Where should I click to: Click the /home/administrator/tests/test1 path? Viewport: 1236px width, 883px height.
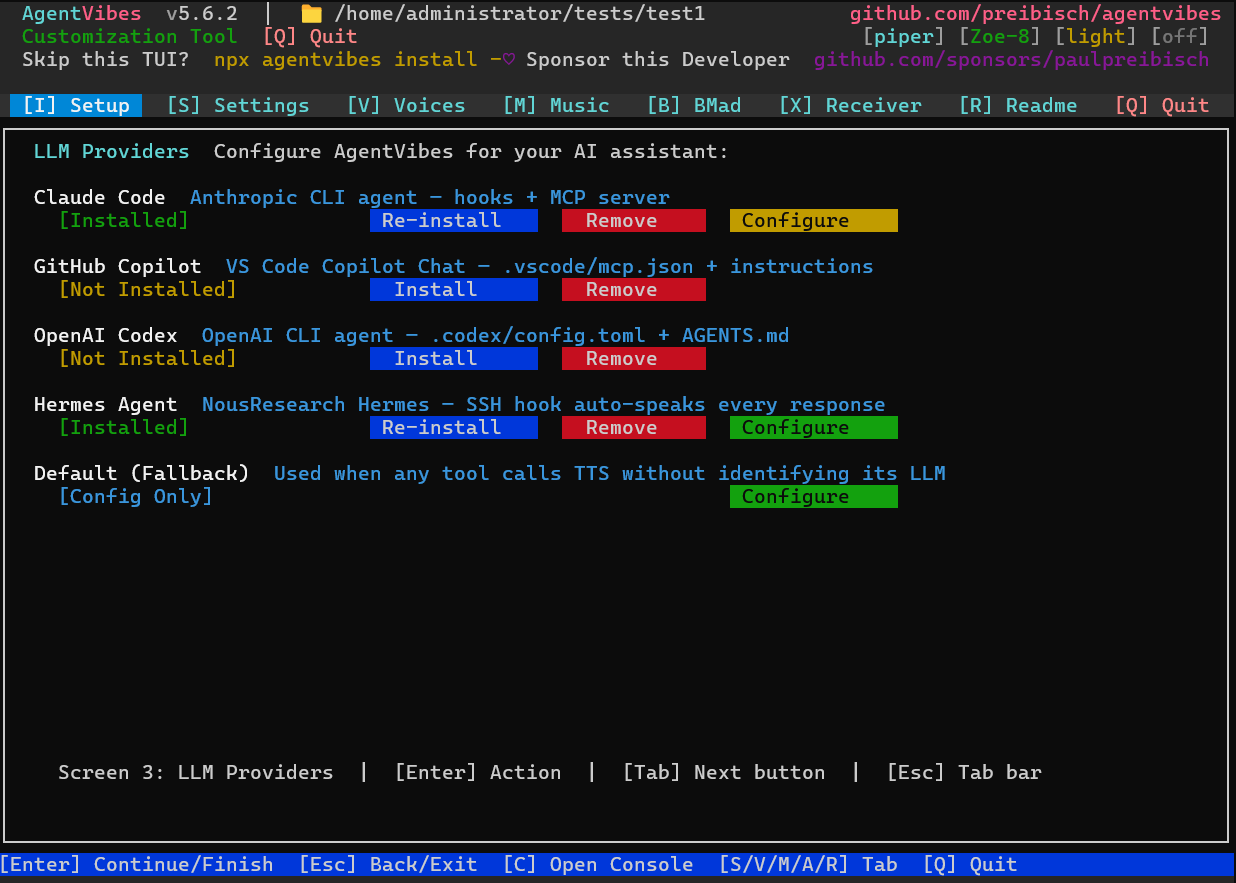tap(520, 14)
